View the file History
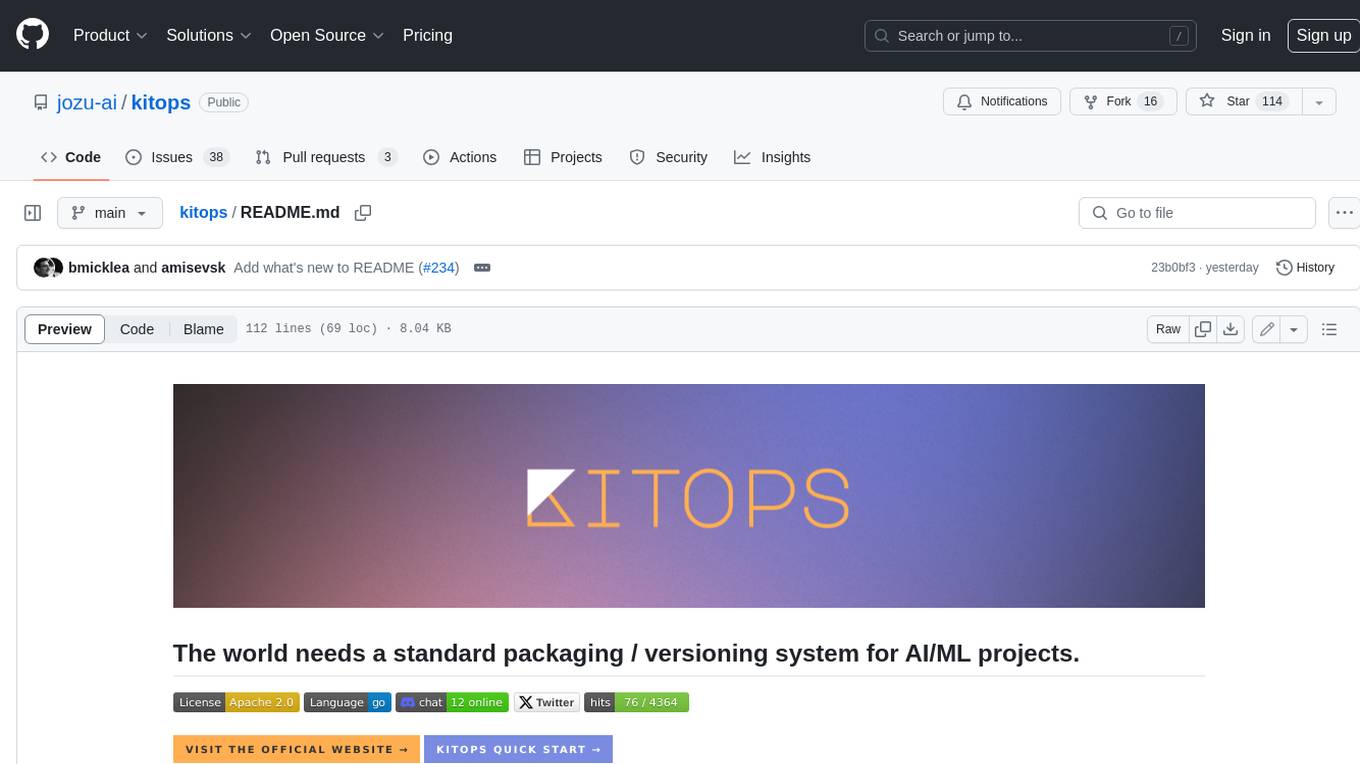This screenshot has width=1360, height=764. pyautogui.click(x=1305, y=268)
